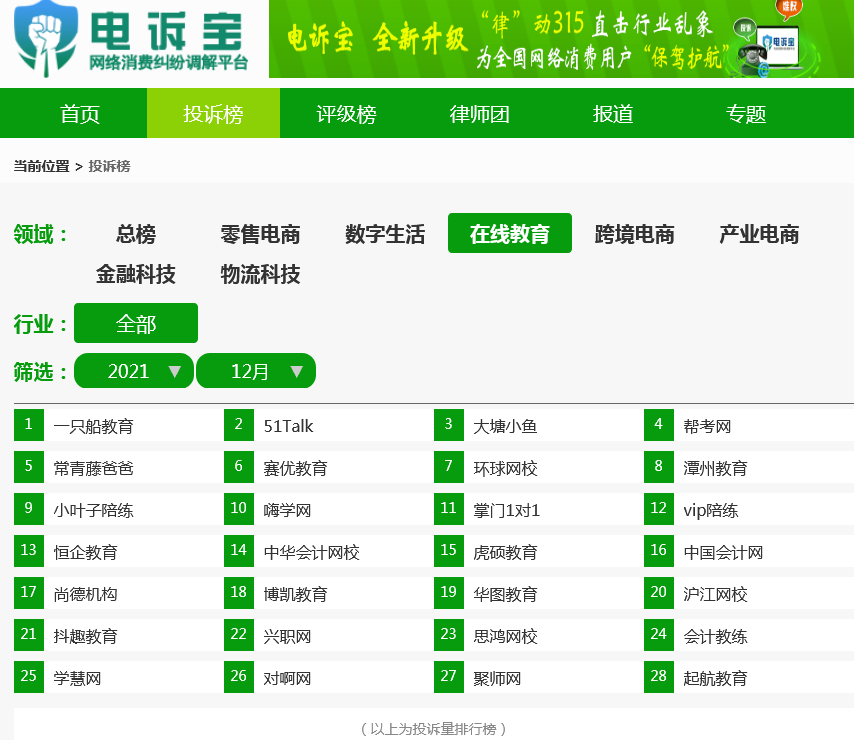Open rank 21 抖趣教育

(x=86, y=636)
